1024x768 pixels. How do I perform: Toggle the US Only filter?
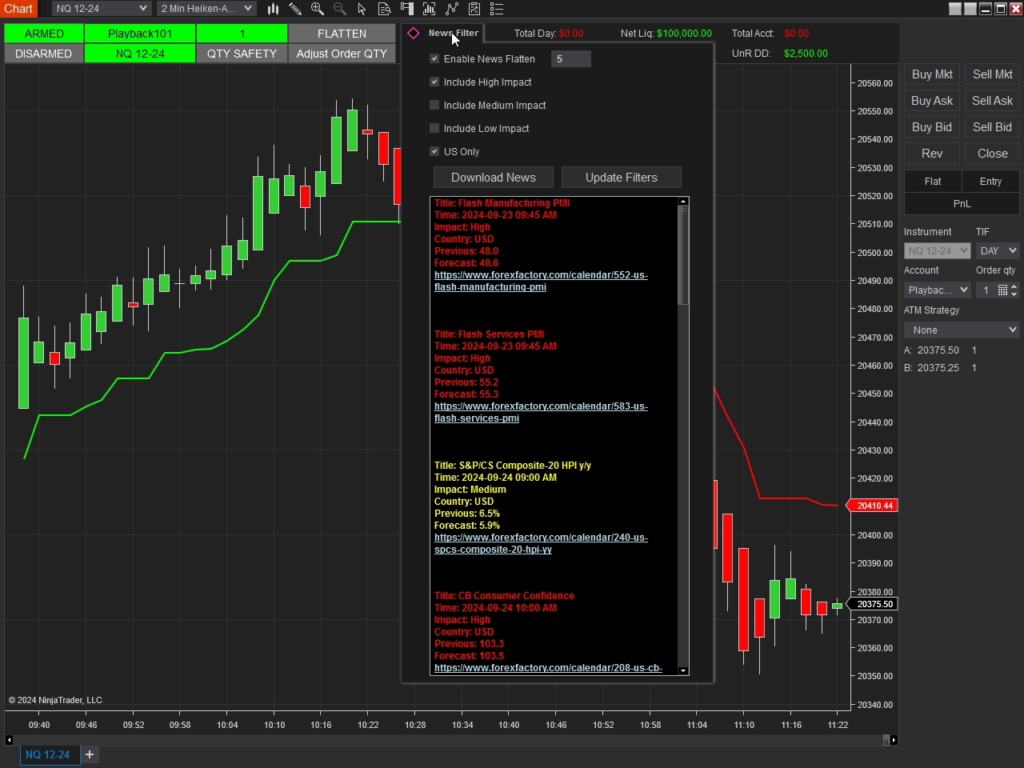tap(435, 151)
